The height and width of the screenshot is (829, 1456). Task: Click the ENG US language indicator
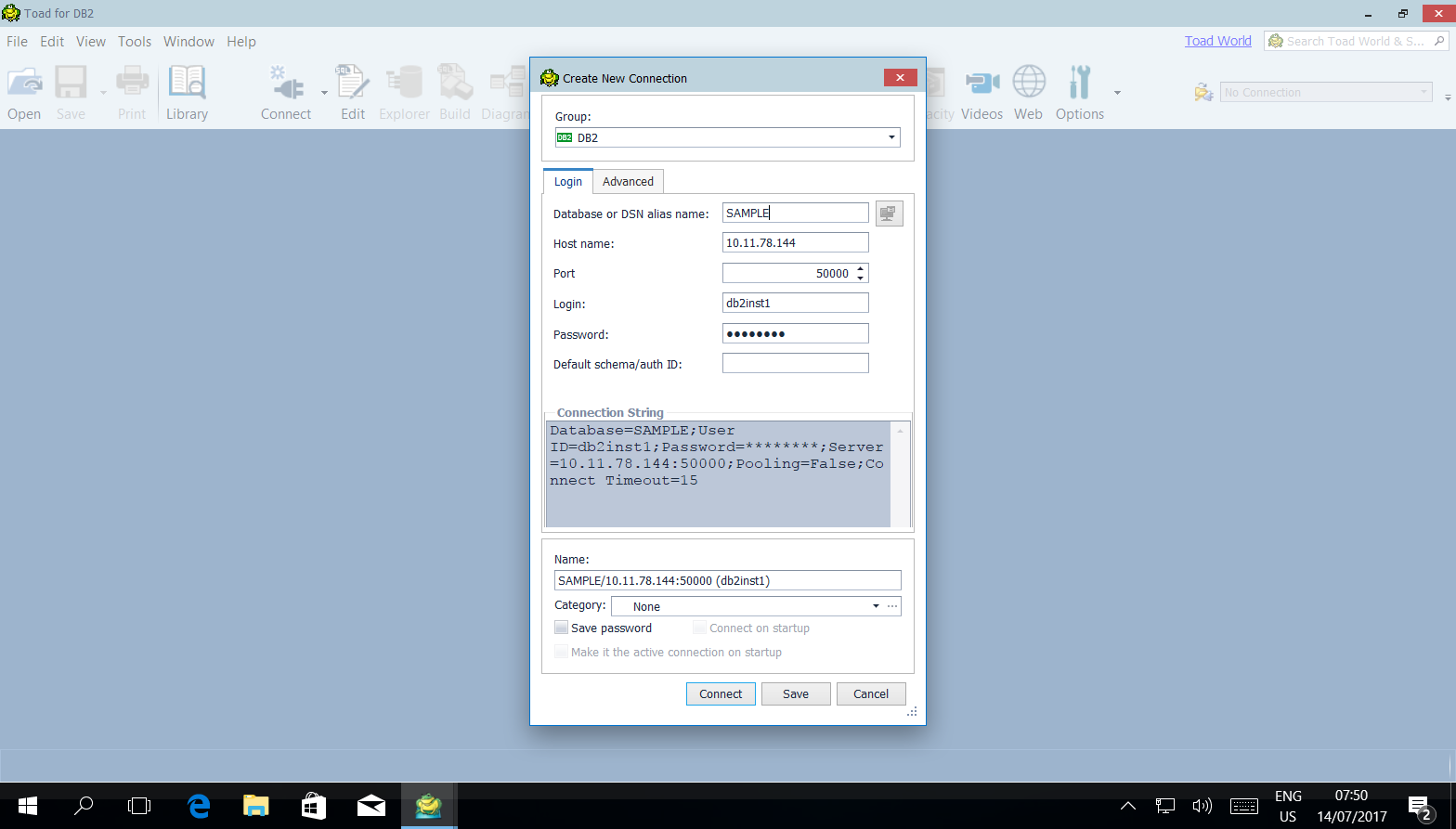pos(1288,806)
